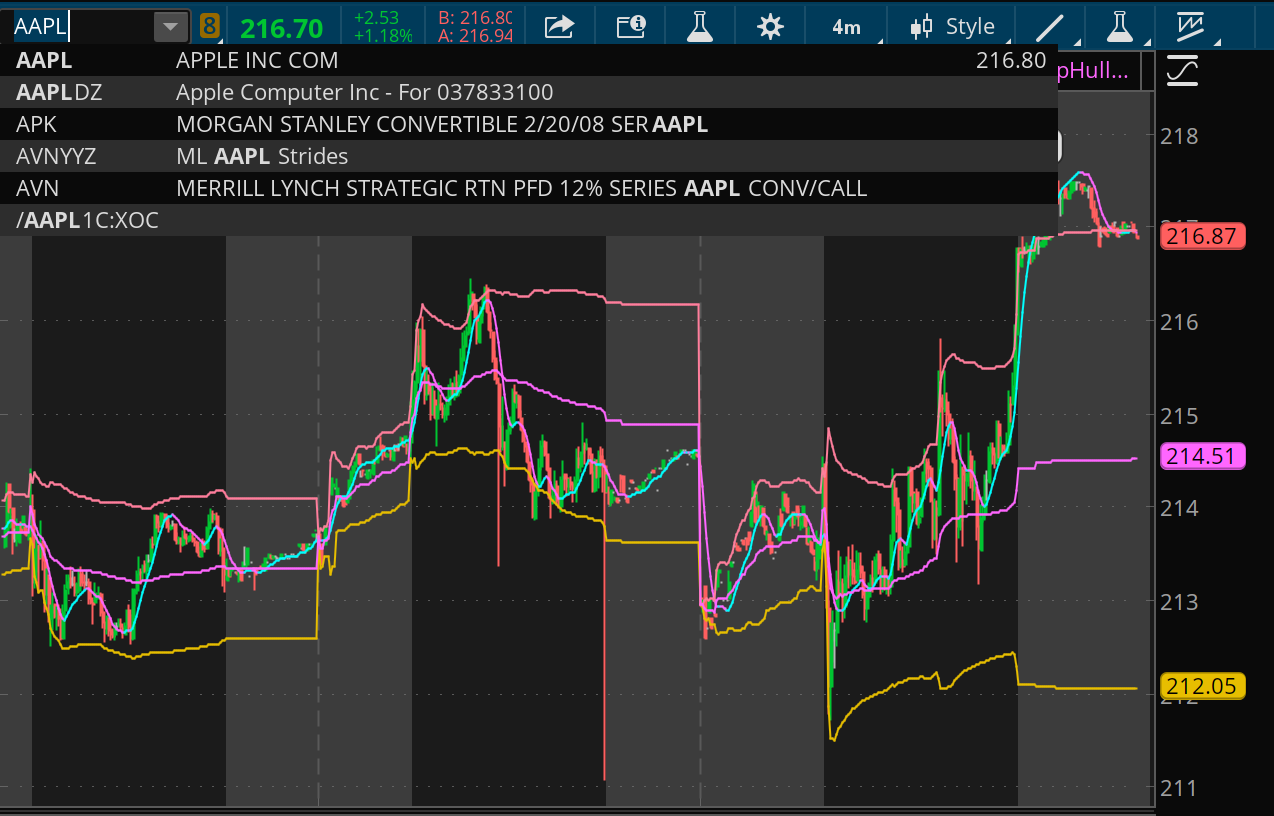Select AVN Merrill Lynch Strategic suggestion
Image resolution: width=1274 pixels, height=816 pixels.
click(529, 188)
